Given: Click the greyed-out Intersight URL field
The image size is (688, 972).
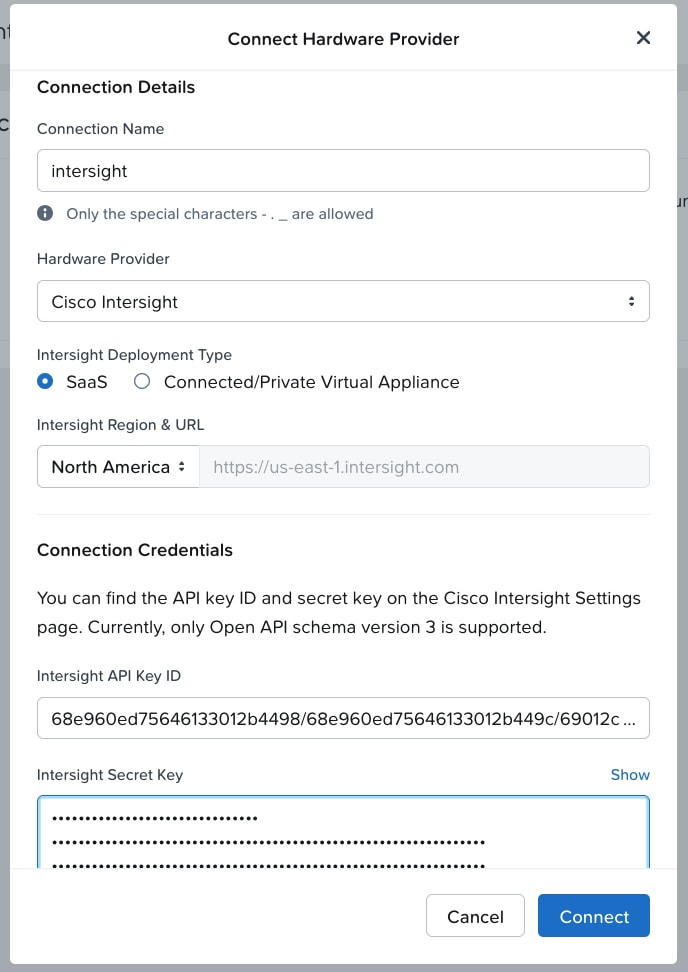Looking at the screenshot, I should click(424, 466).
